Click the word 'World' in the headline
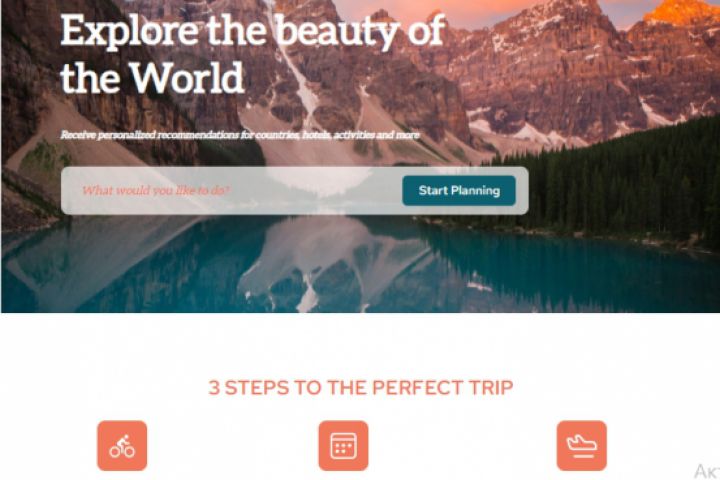Image resolution: width=720 pixels, height=480 pixels. 186,78
